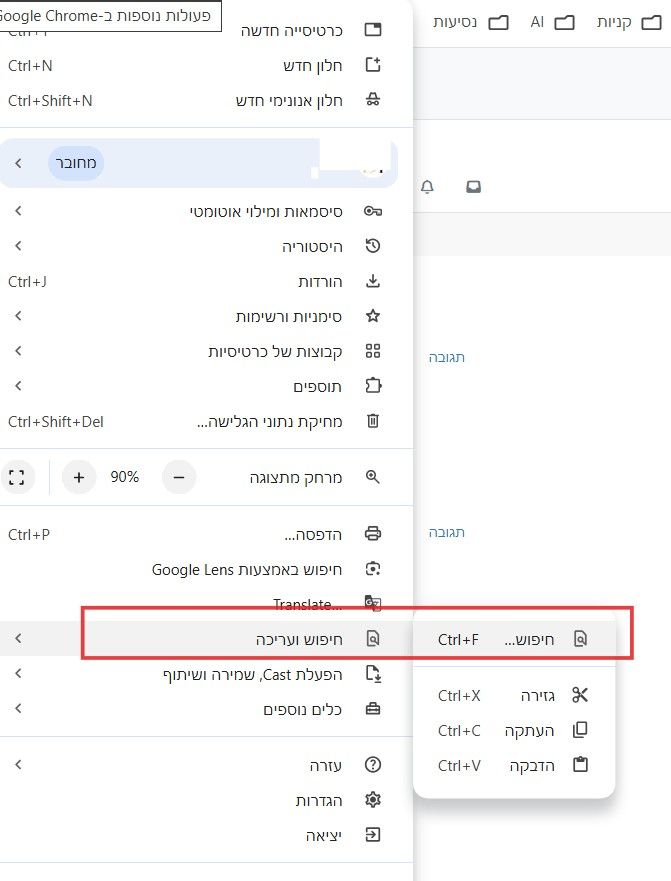The image size is (671, 881).
Task: Increase zoom with plus button
Action: (79, 477)
